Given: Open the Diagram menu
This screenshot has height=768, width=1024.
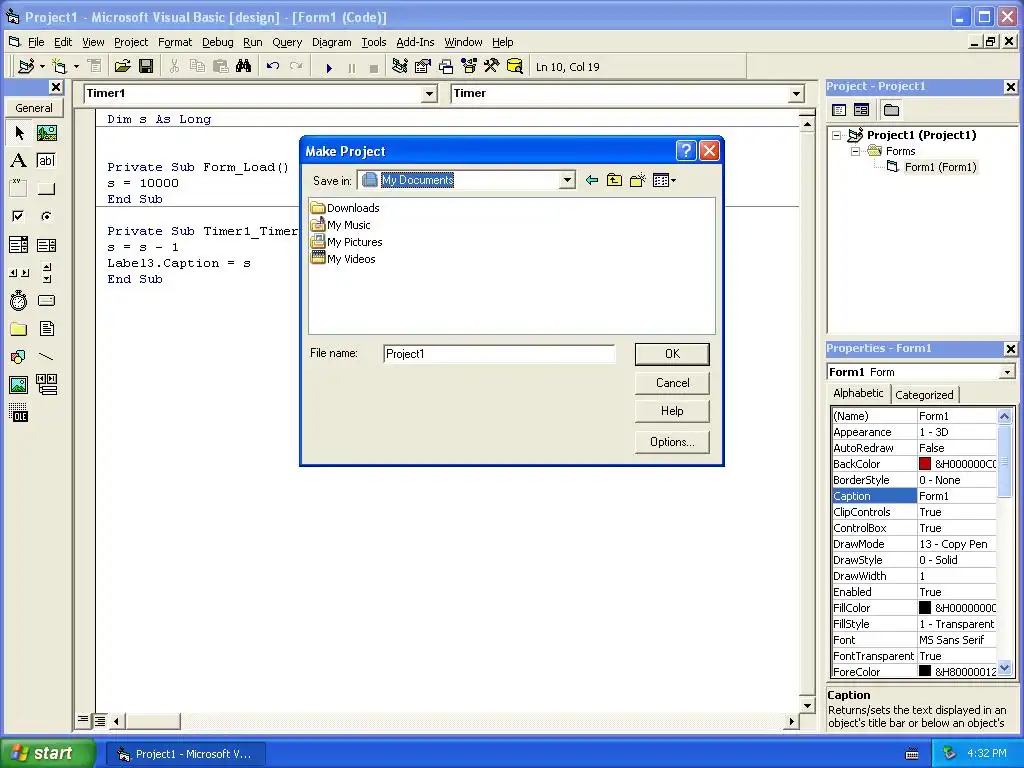Looking at the screenshot, I should [331, 42].
